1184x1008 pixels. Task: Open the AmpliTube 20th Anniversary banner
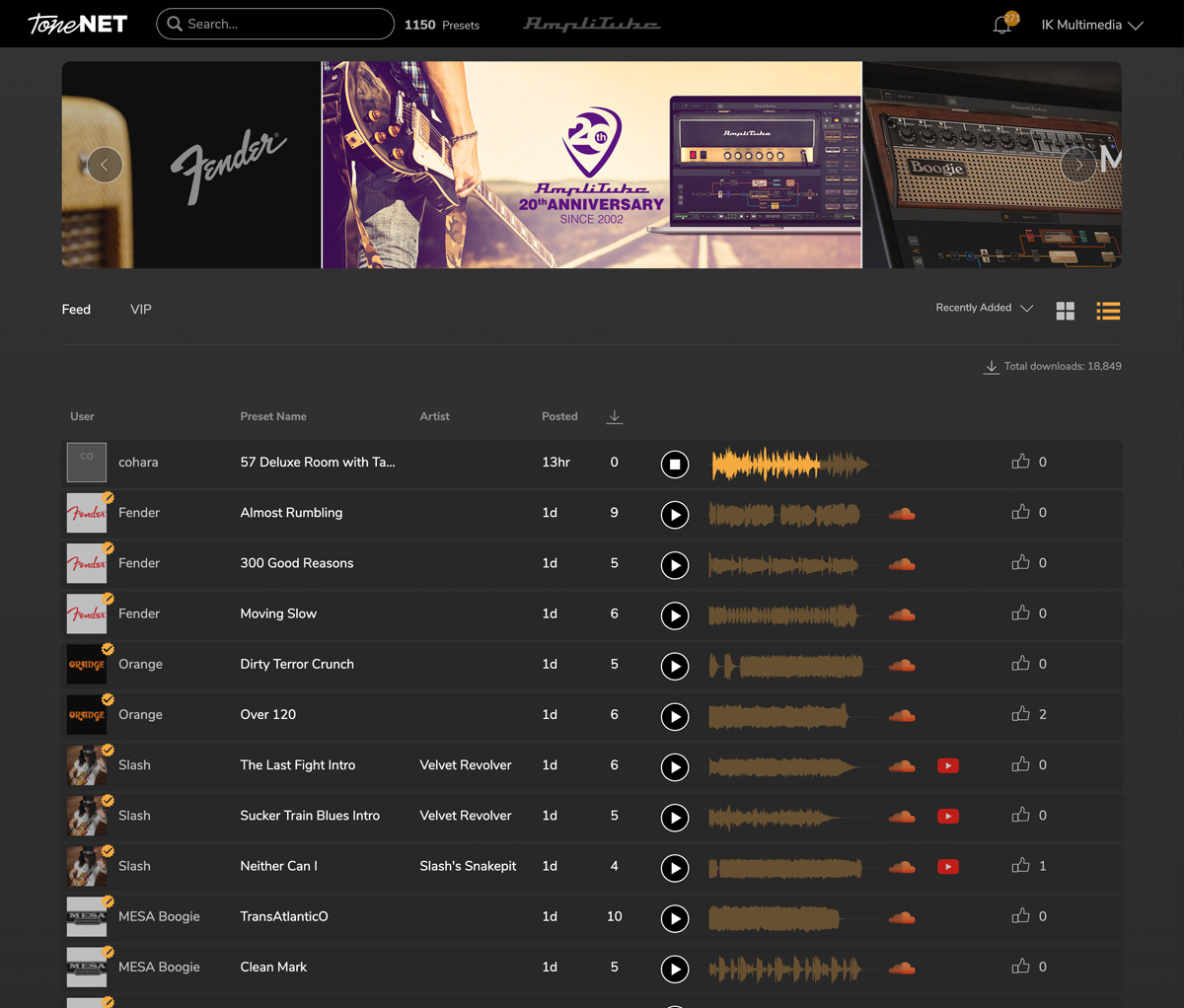[592, 165]
